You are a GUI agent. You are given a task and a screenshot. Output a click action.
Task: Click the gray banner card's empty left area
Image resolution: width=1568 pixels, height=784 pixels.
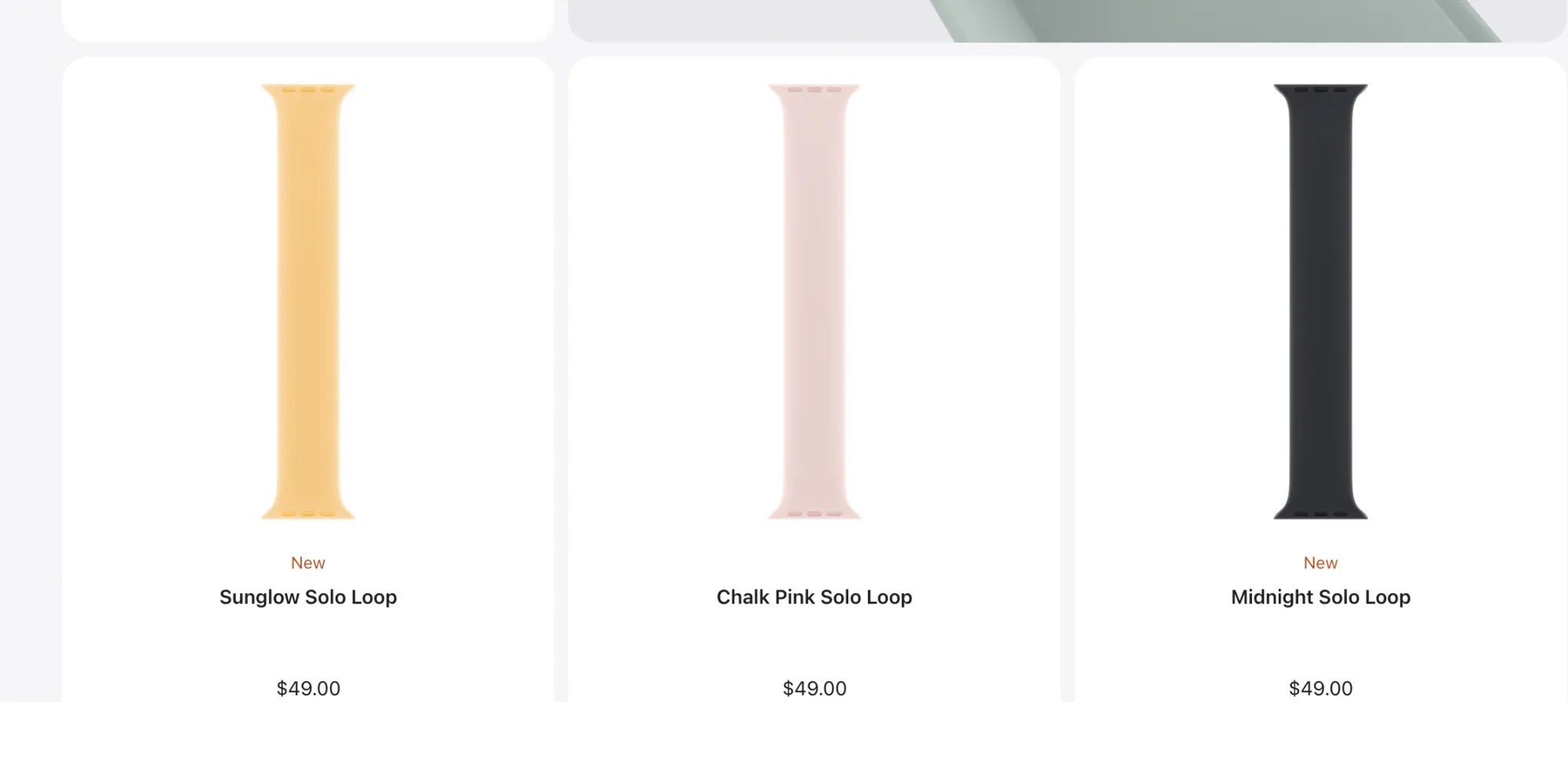point(745,20)
